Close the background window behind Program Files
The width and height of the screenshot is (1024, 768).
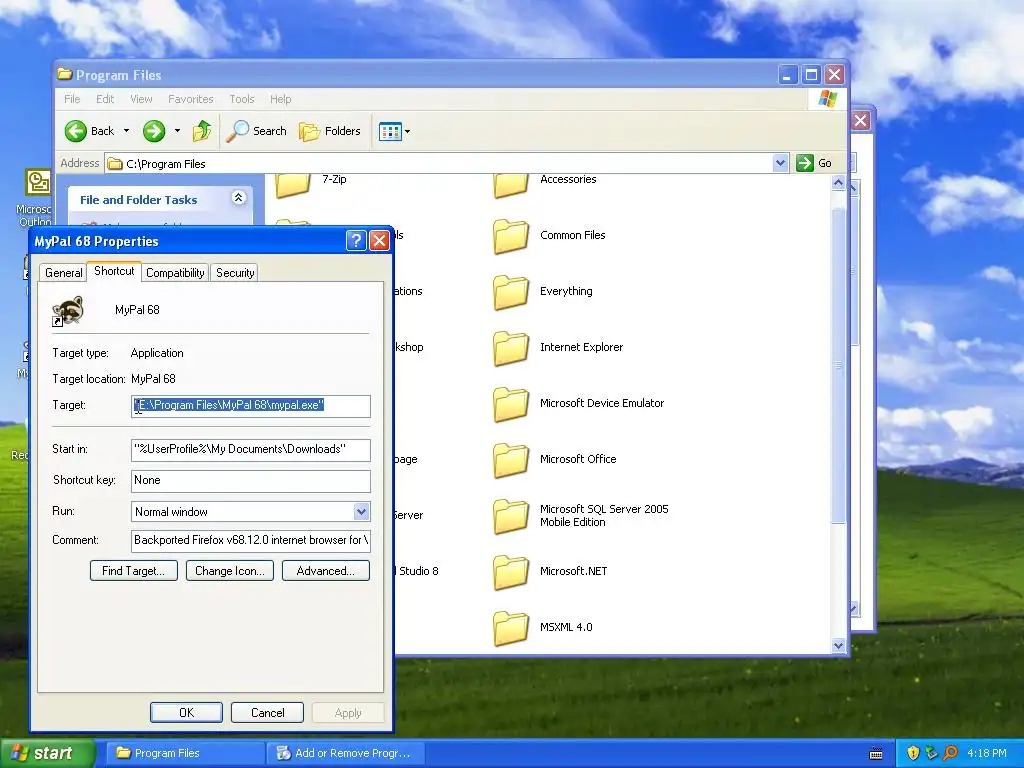[861, 121]
